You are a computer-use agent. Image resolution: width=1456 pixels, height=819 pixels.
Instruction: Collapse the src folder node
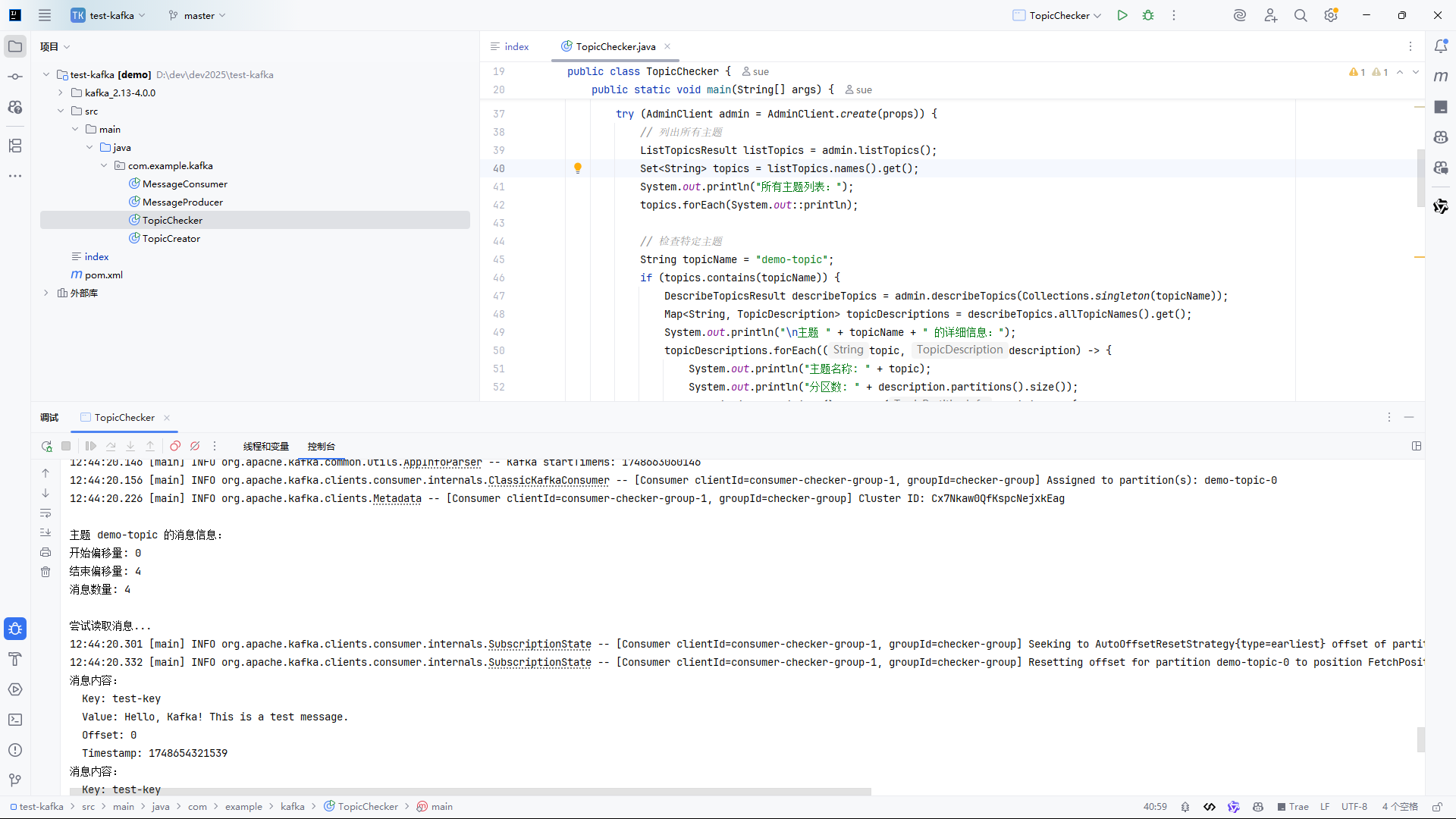(61, 111)
